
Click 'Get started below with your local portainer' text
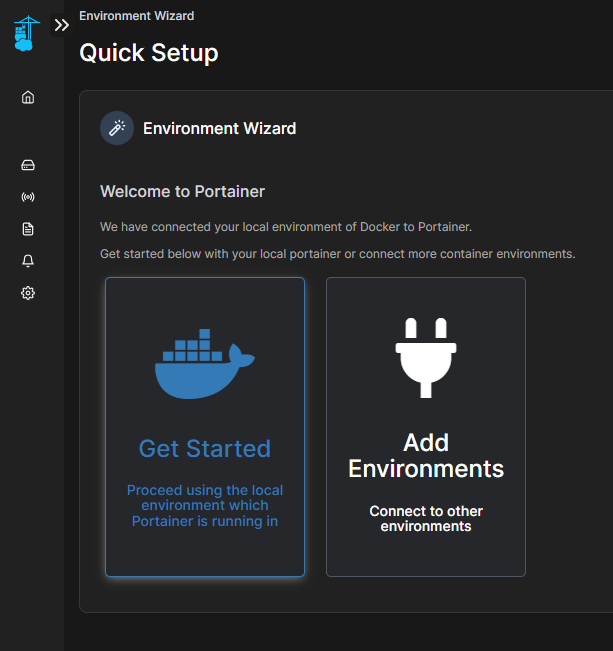point(338,254)
